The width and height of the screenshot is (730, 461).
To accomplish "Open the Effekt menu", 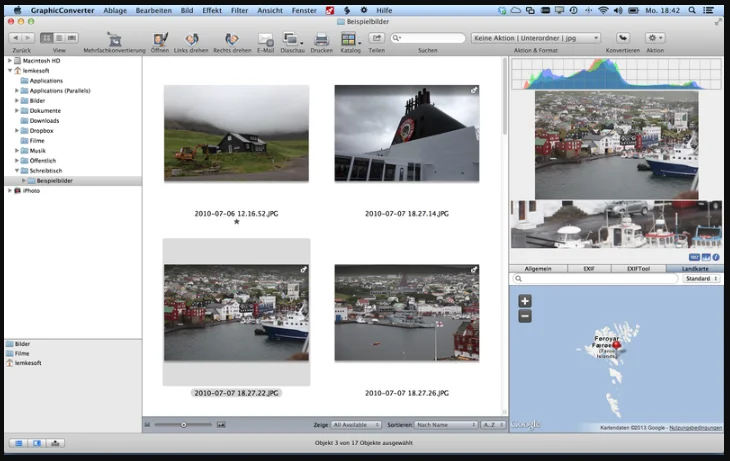I will tap(212, 10).
